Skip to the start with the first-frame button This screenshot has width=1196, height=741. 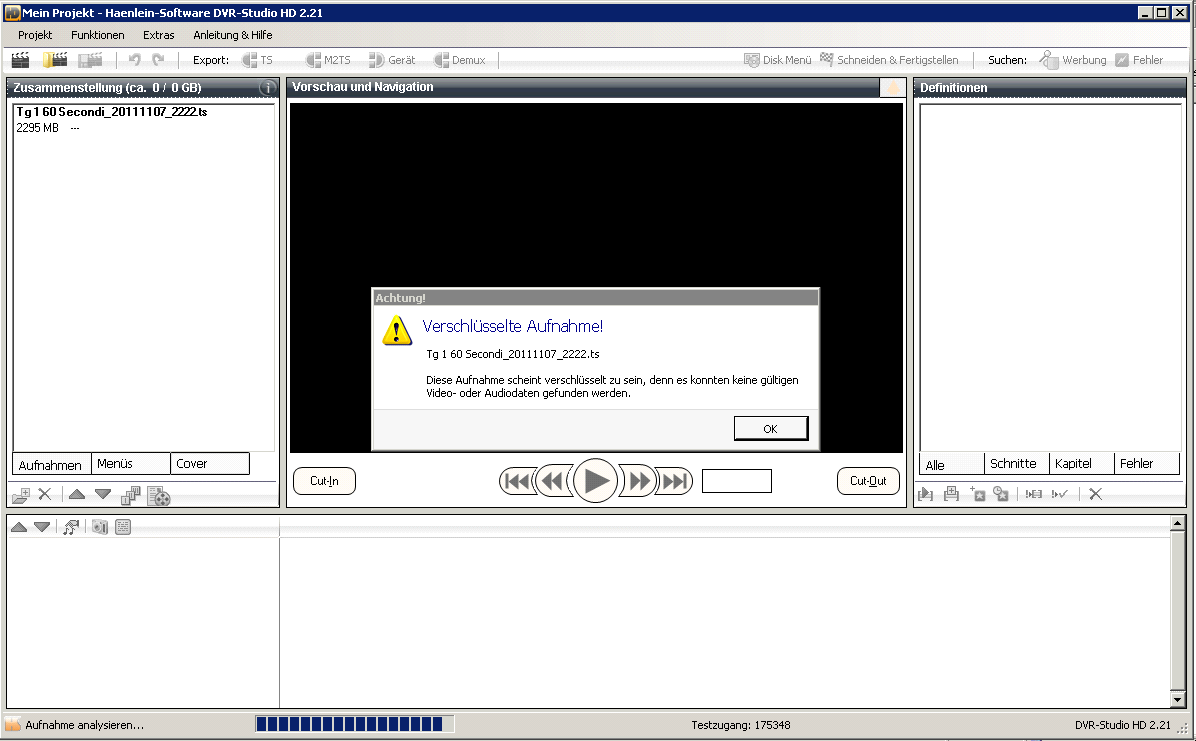517,481
